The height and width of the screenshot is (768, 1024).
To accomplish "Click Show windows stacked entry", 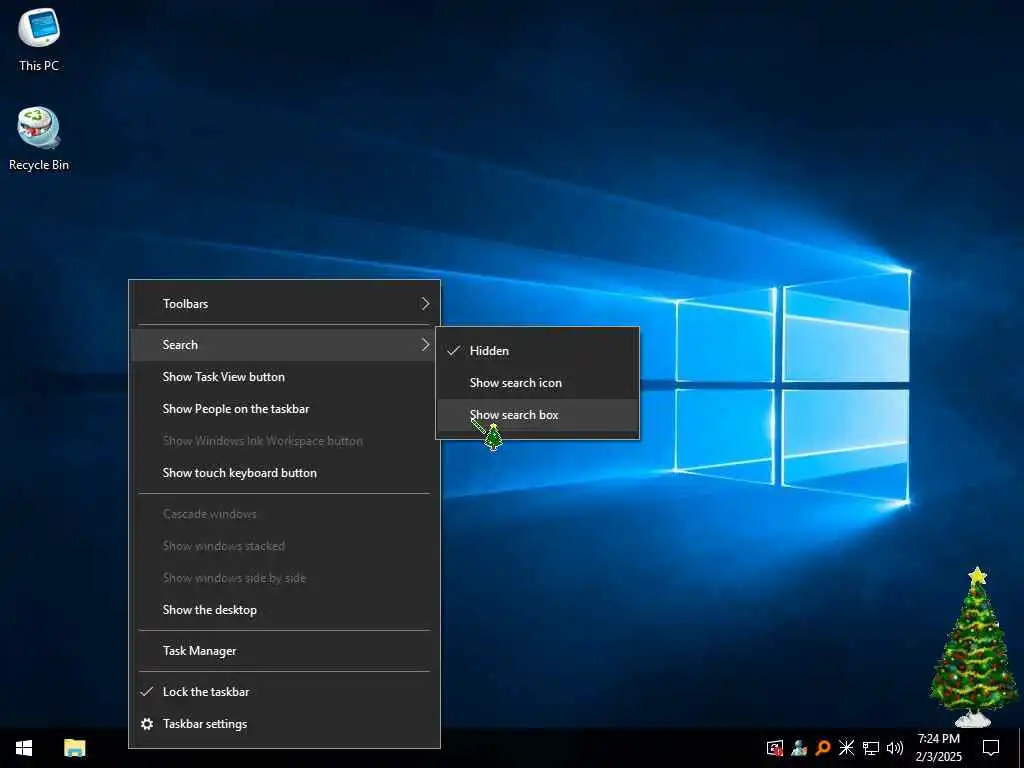I will click(284, 546).
